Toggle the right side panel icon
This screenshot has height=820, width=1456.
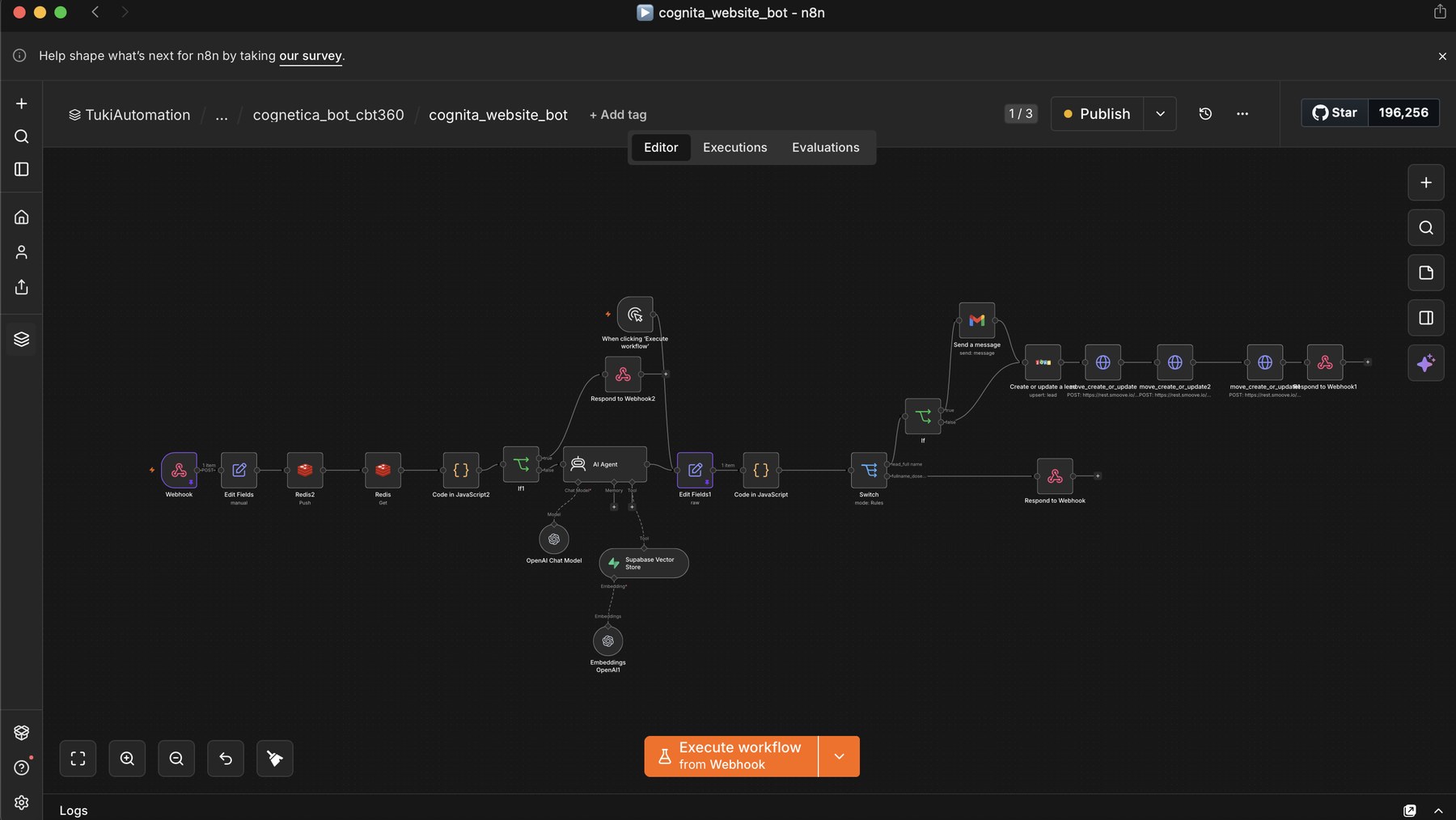[1426, 318]
